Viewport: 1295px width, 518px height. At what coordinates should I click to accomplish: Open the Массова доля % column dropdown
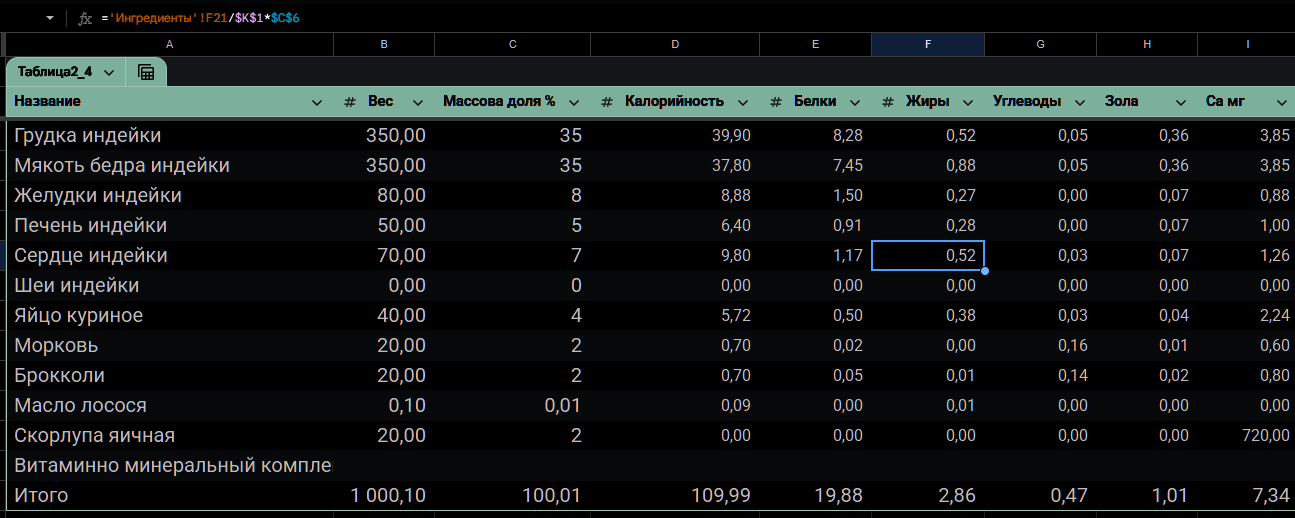[574, 102]
